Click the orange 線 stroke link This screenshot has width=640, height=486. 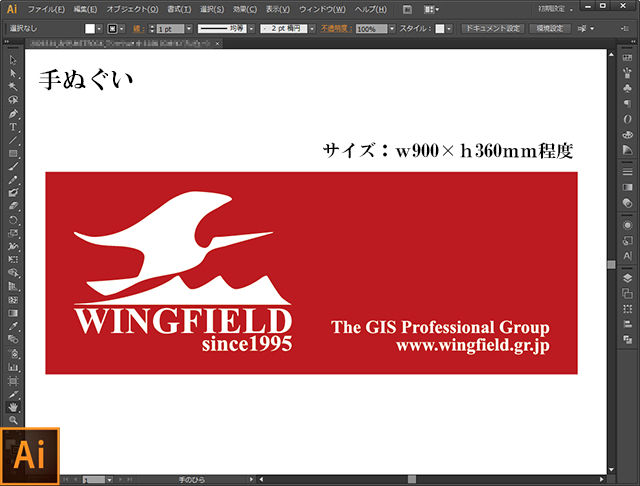(138, 29)
